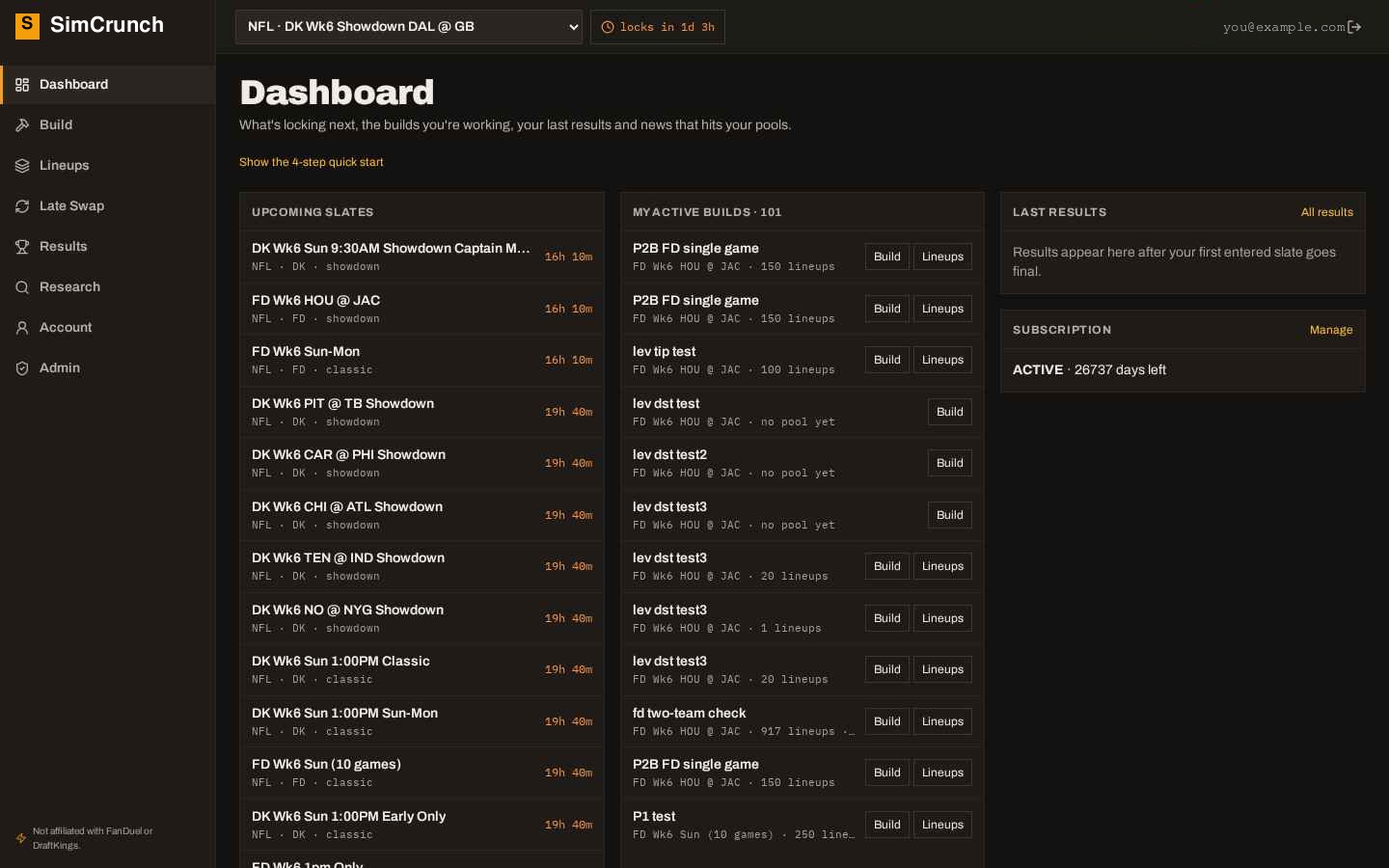
Task: Select DK Wk6 PIT @ TB Showdown slate
Action: click(422, 412)
